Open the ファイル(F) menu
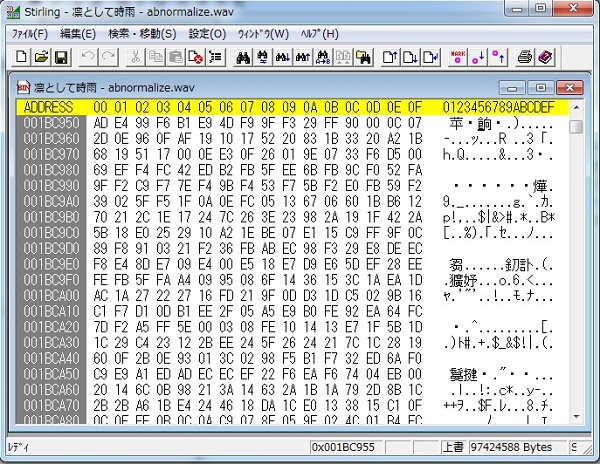Image resolution: width=600 pixels, height=464 pixels. pyautogui.click(x=30, y=33)
